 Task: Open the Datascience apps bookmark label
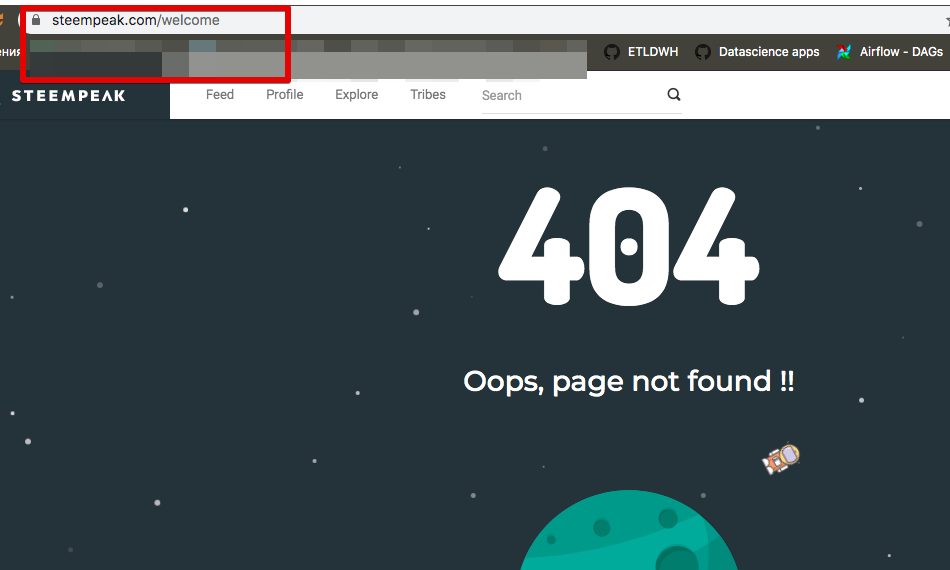pos(768,52)
